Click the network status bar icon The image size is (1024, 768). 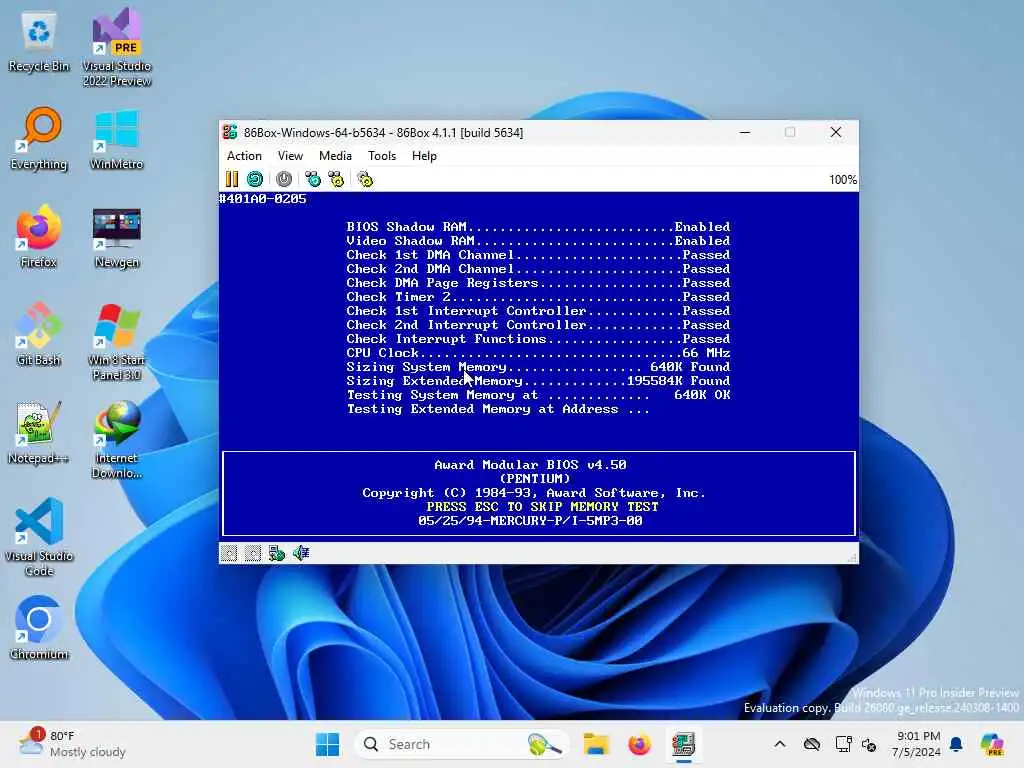[x=277, y=554]
